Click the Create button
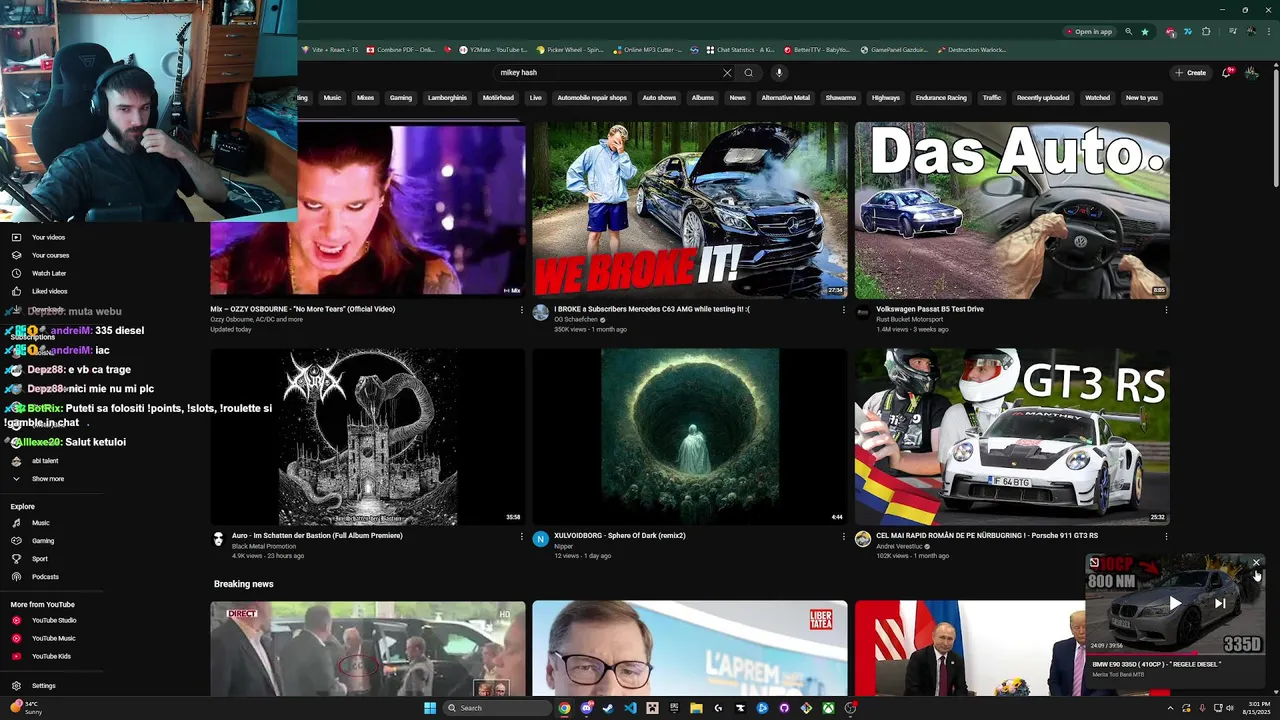This screenshot has height=720, width=1280. [x=1190, y=72]
